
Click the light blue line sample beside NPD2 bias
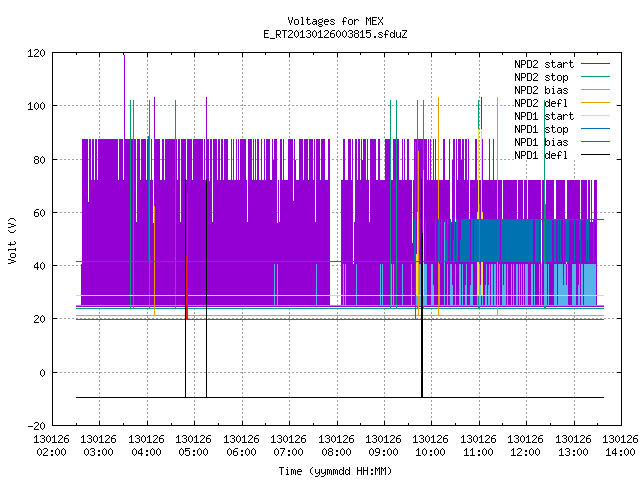596,89
